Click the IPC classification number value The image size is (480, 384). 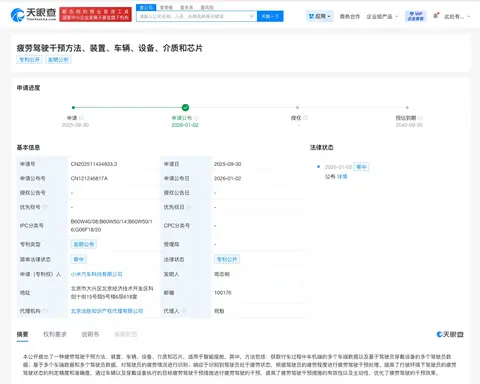tap(112, 226)
